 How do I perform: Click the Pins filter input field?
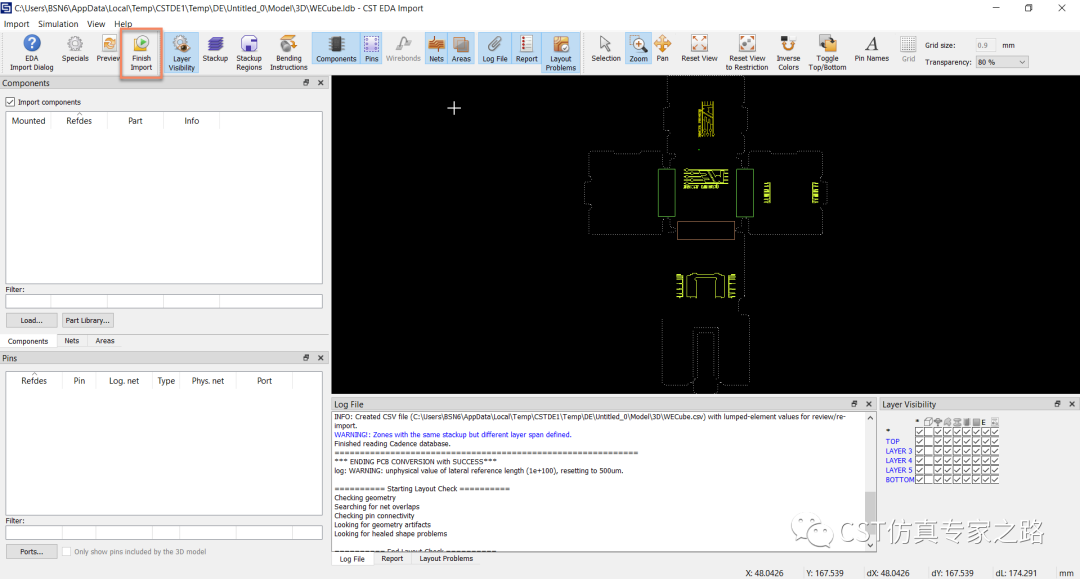[164, 532]
